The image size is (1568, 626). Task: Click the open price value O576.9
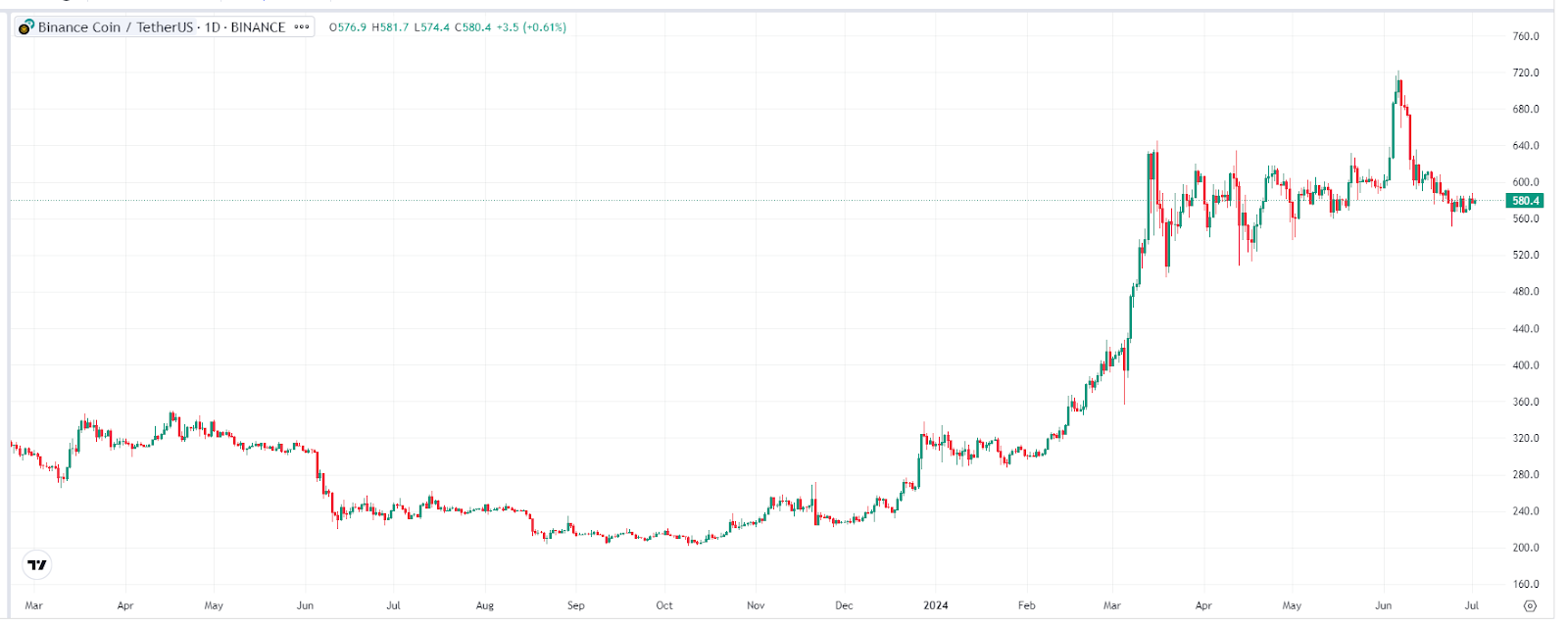(348, 27)
